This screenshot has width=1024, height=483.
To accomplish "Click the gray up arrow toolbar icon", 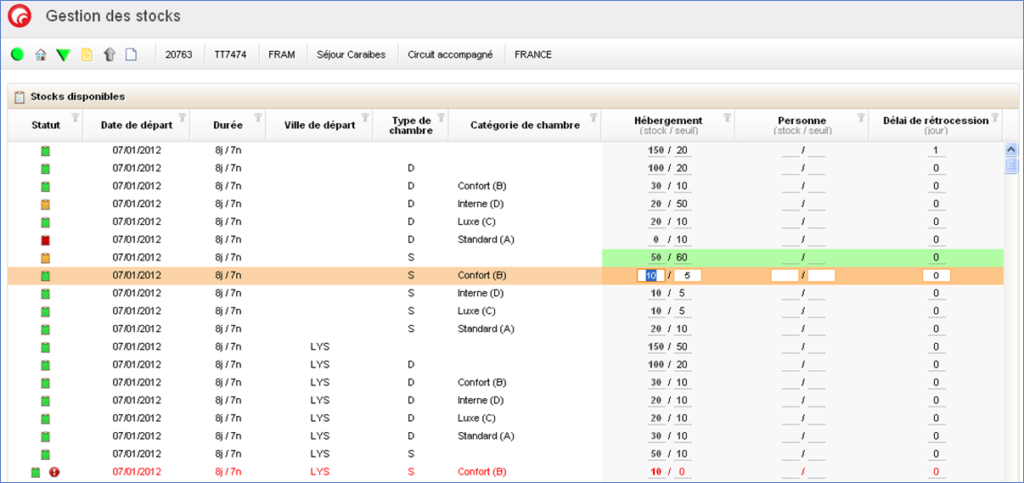I will [109, 54].
